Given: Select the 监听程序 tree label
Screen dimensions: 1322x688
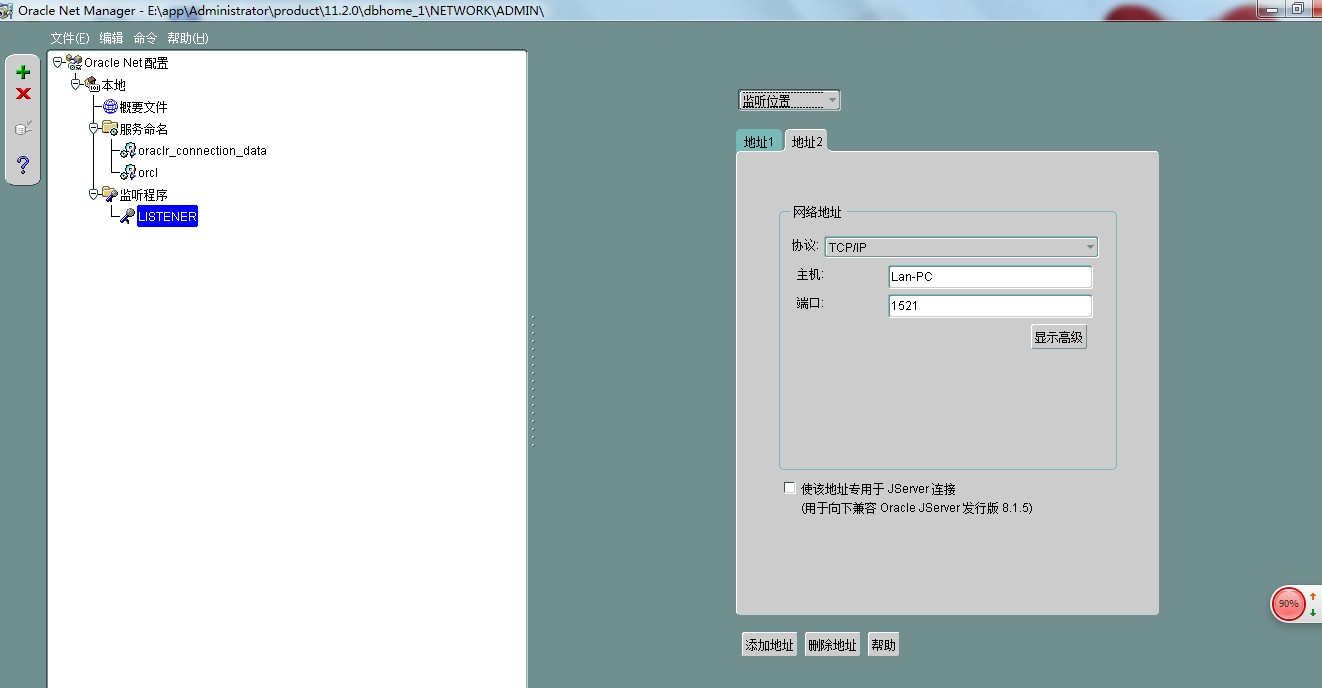Looking at the screenshot, I should pos(144,194).
